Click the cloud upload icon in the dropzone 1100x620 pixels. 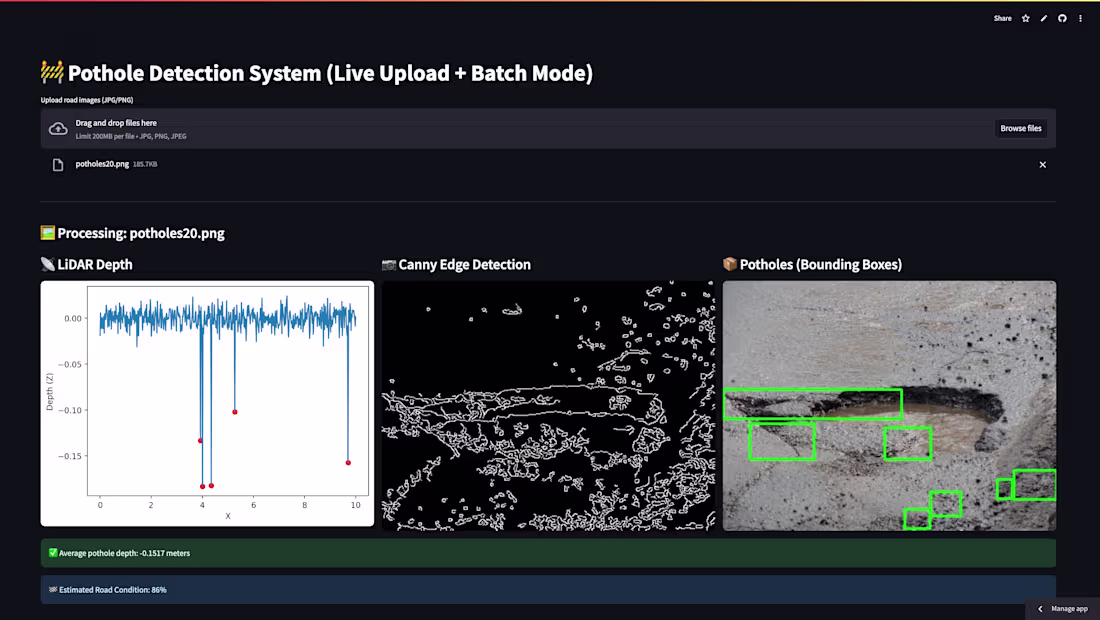point(57,128)
